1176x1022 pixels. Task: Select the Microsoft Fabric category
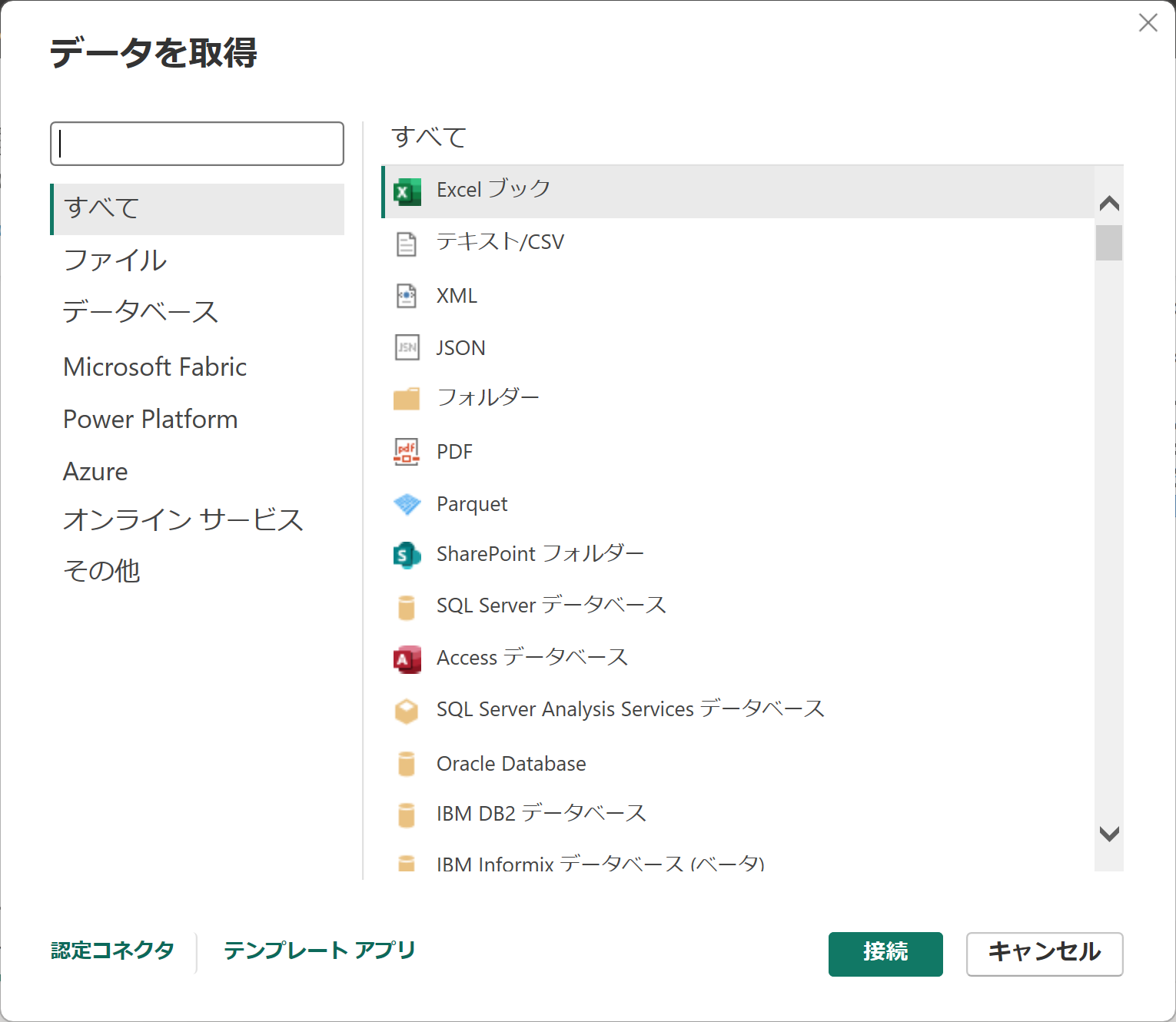pos(198,367)
